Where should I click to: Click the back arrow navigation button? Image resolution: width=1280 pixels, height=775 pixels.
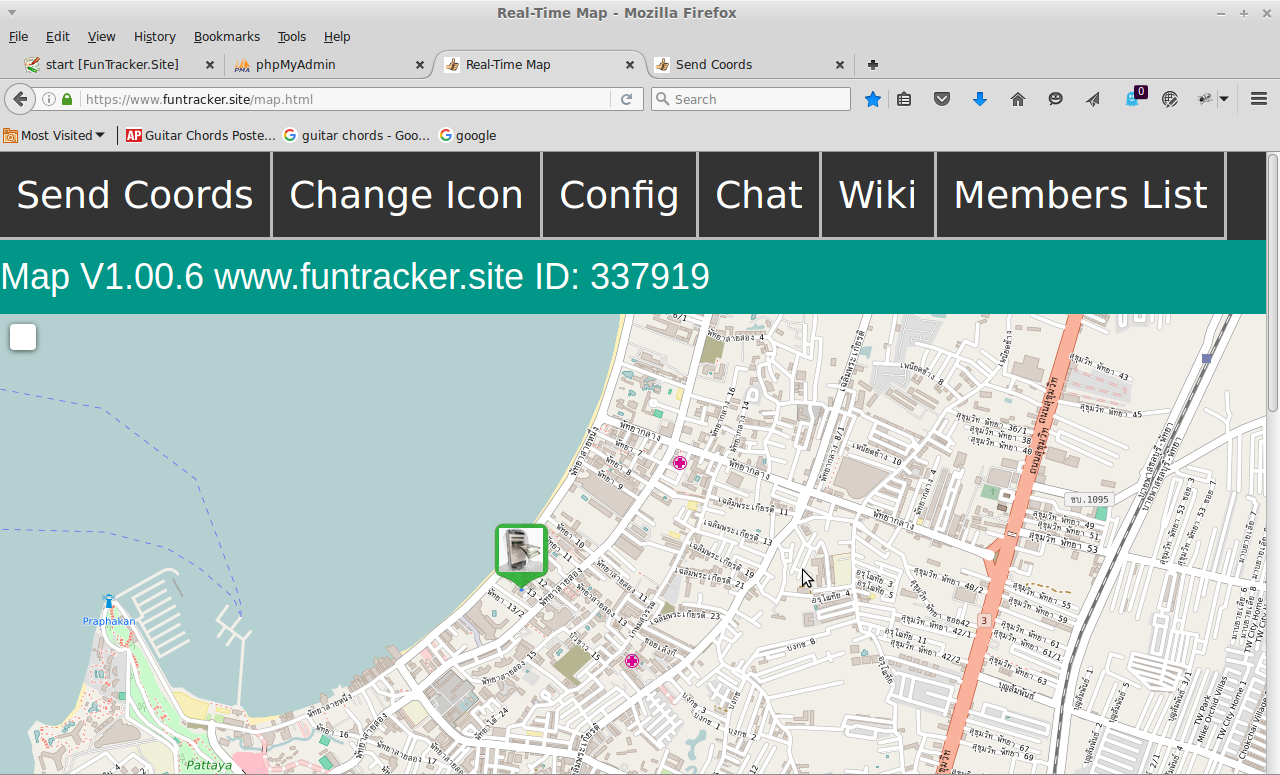[20, 99]
